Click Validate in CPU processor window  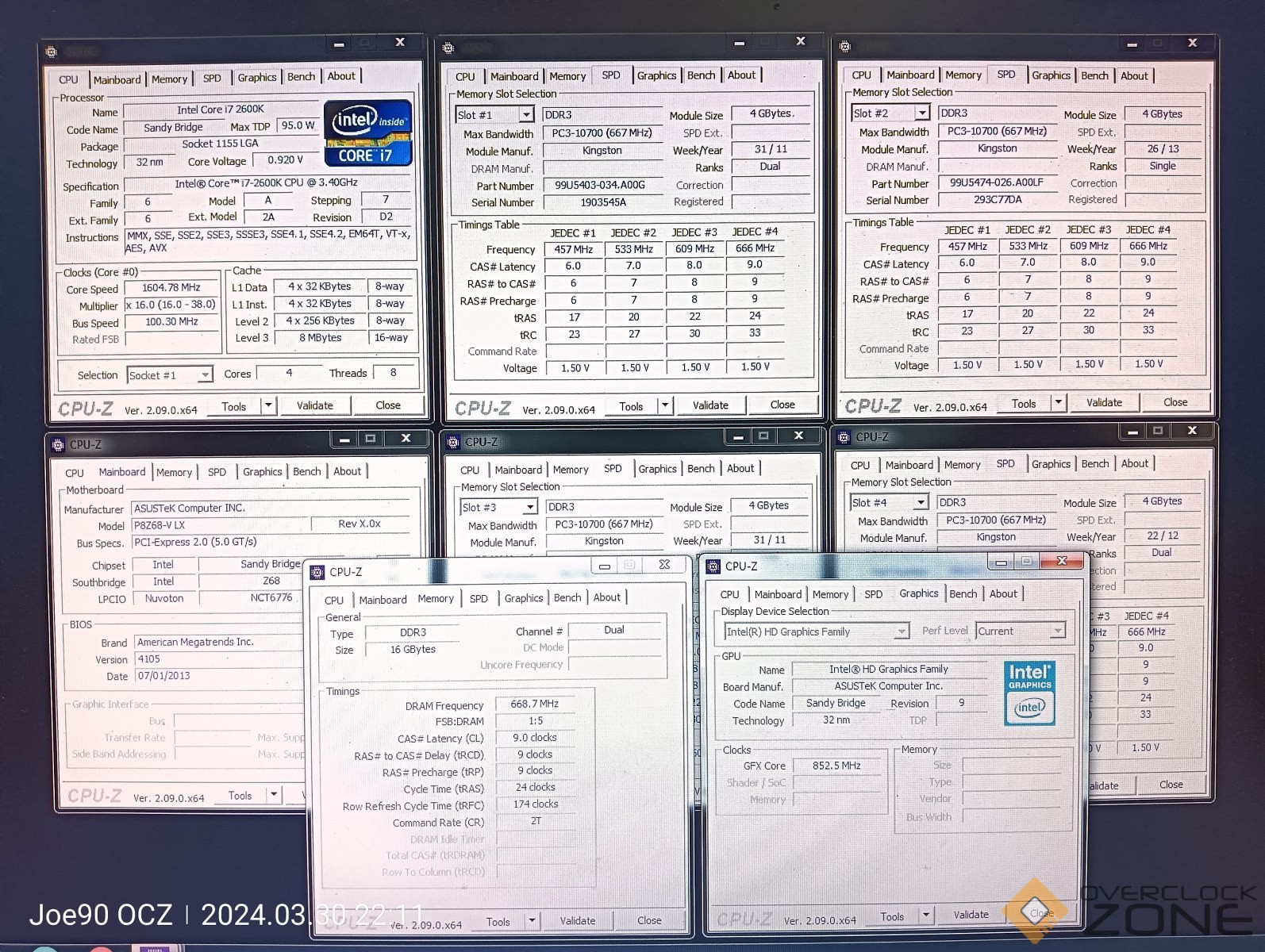click(315, 405)
